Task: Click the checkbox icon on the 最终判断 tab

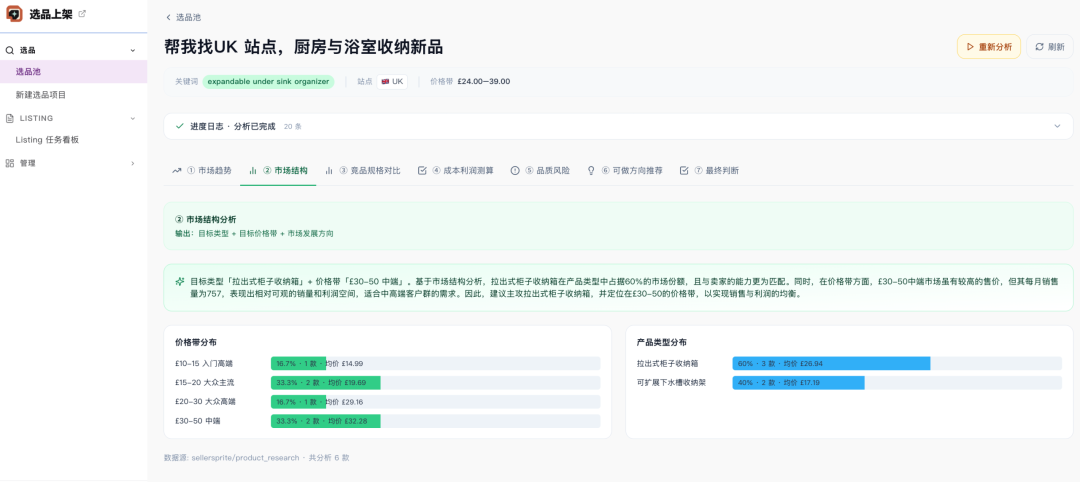Action: tap(684, 170)
